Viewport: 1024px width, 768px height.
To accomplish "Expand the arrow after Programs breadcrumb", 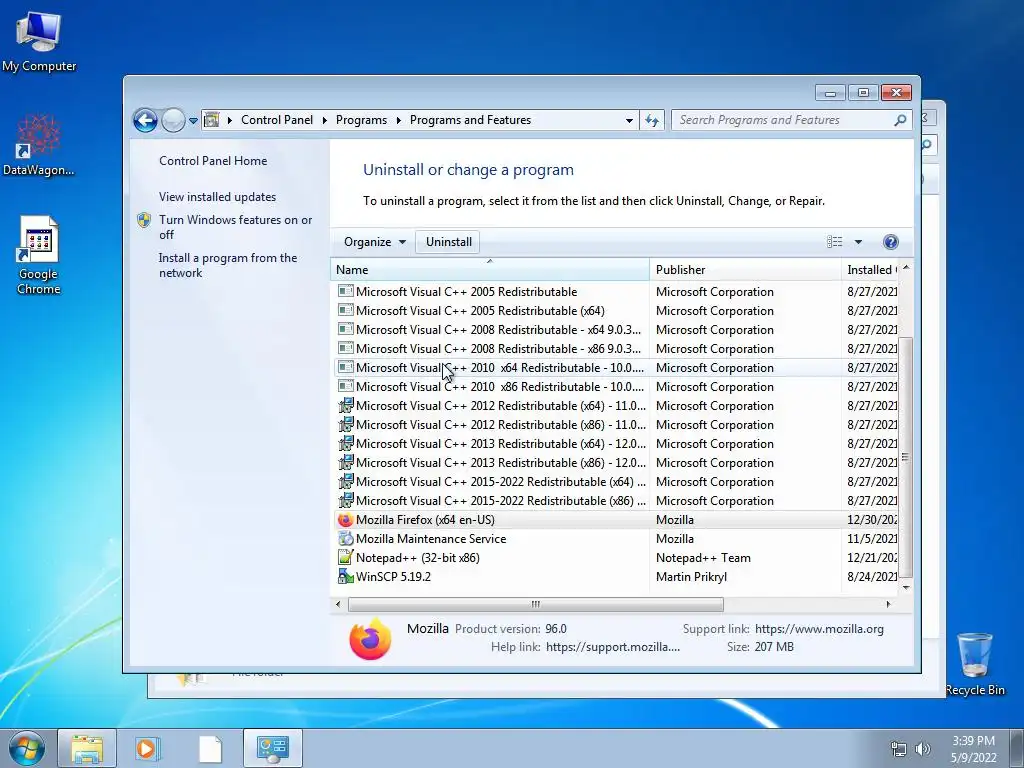I will (398, 120).
